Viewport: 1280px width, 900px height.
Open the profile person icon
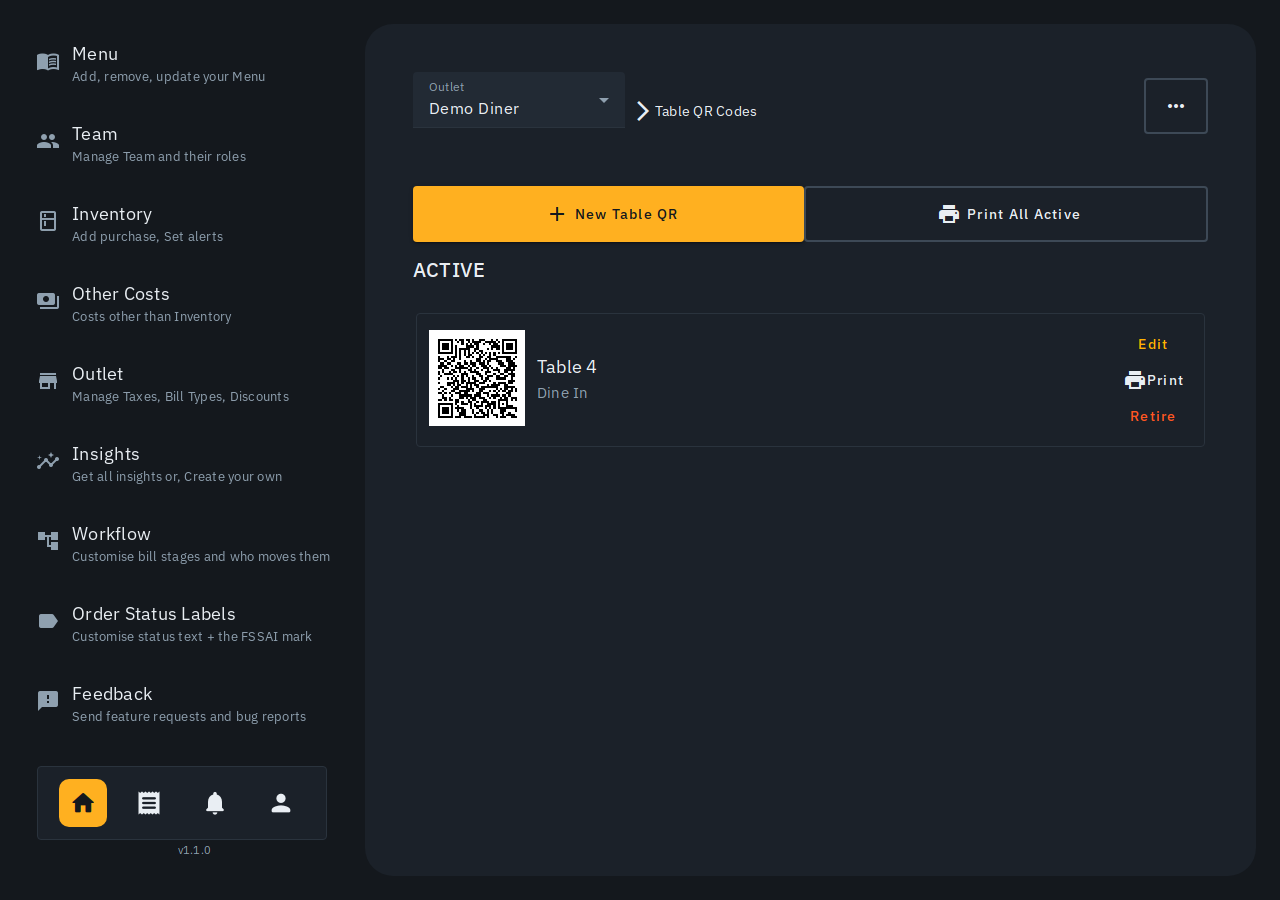coord(281,803)
